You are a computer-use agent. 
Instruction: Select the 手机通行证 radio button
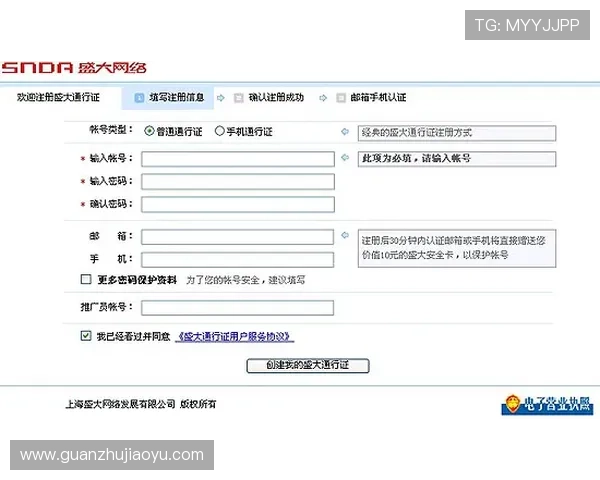pyautogui.click(x=220, y=131)
